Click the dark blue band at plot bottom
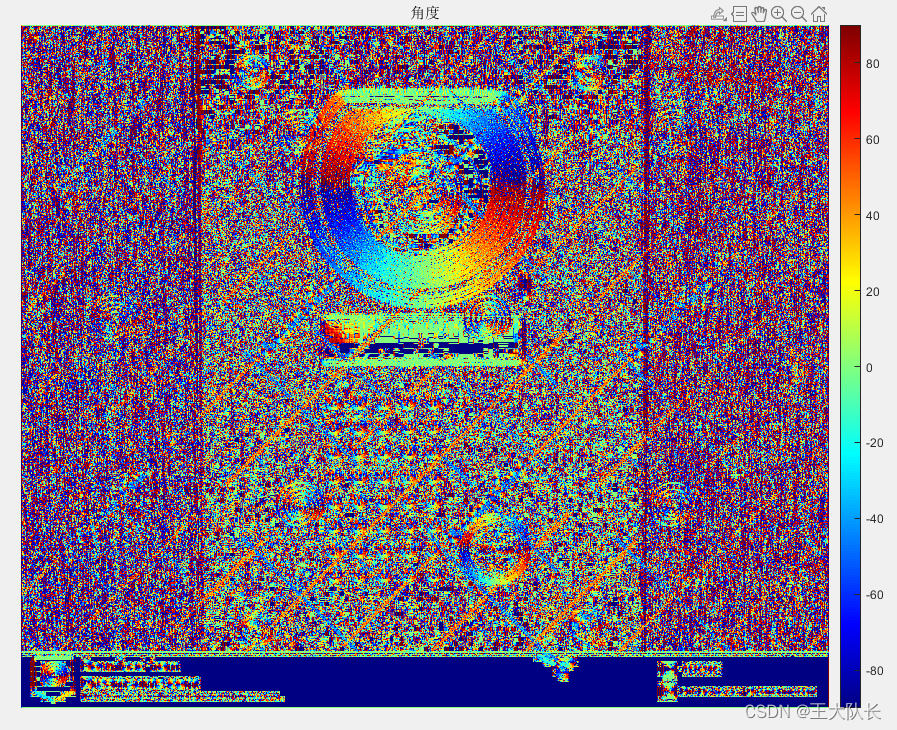 pos(424,681)
